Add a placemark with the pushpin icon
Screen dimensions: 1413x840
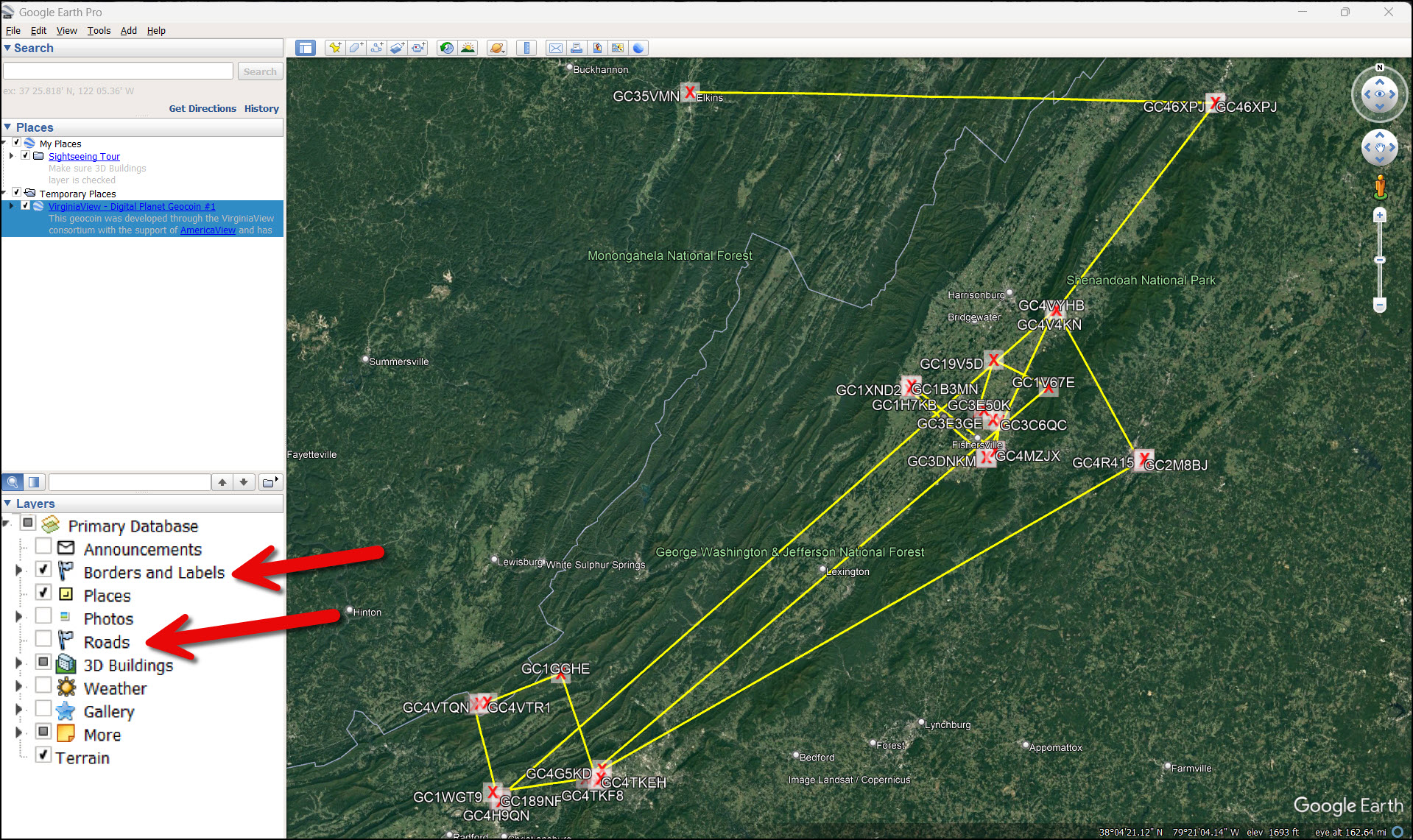[335, 48]
